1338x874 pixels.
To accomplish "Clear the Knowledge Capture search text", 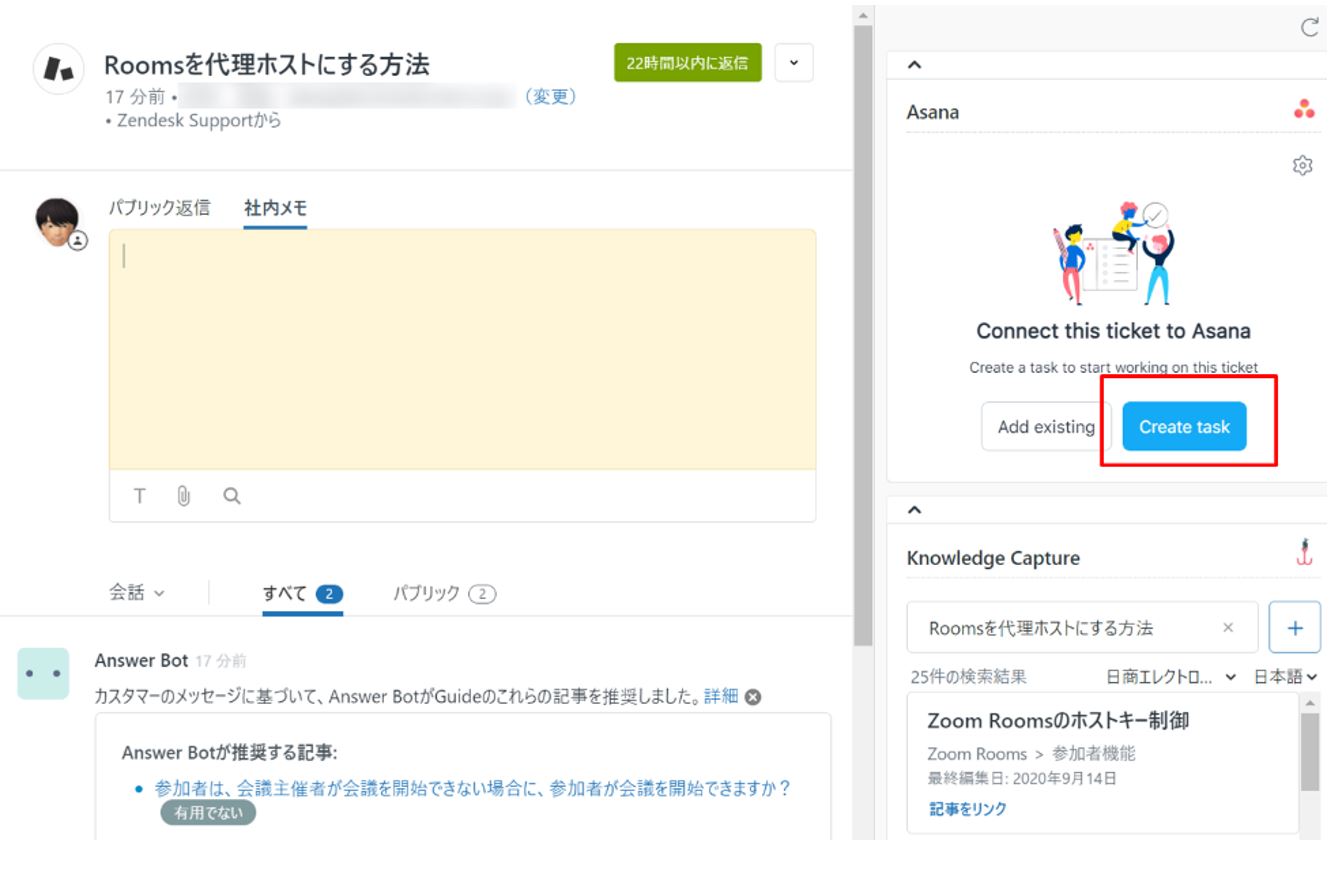I will point(1228,628).
